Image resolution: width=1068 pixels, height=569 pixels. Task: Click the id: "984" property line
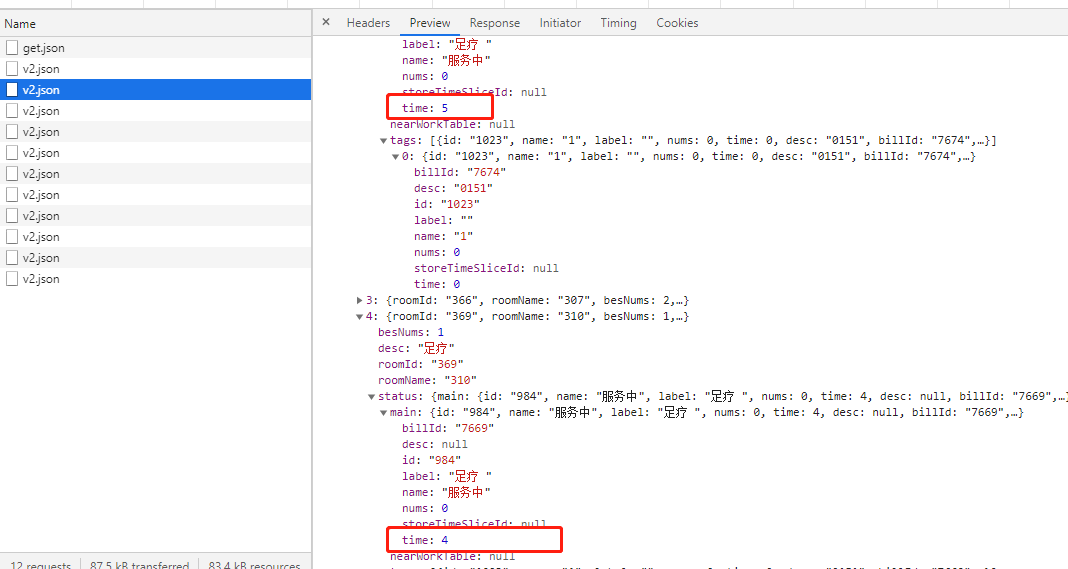[431, 461]
